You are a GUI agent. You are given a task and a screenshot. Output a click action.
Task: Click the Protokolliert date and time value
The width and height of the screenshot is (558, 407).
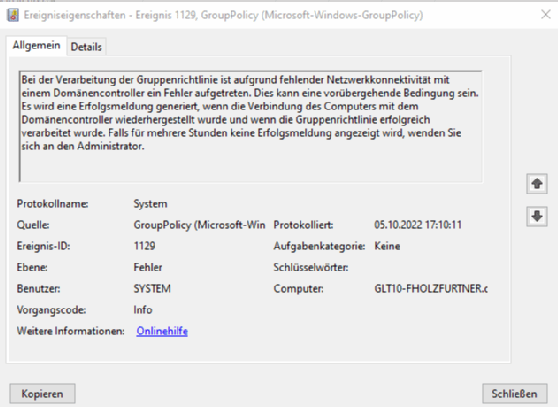tap(418, 225)
